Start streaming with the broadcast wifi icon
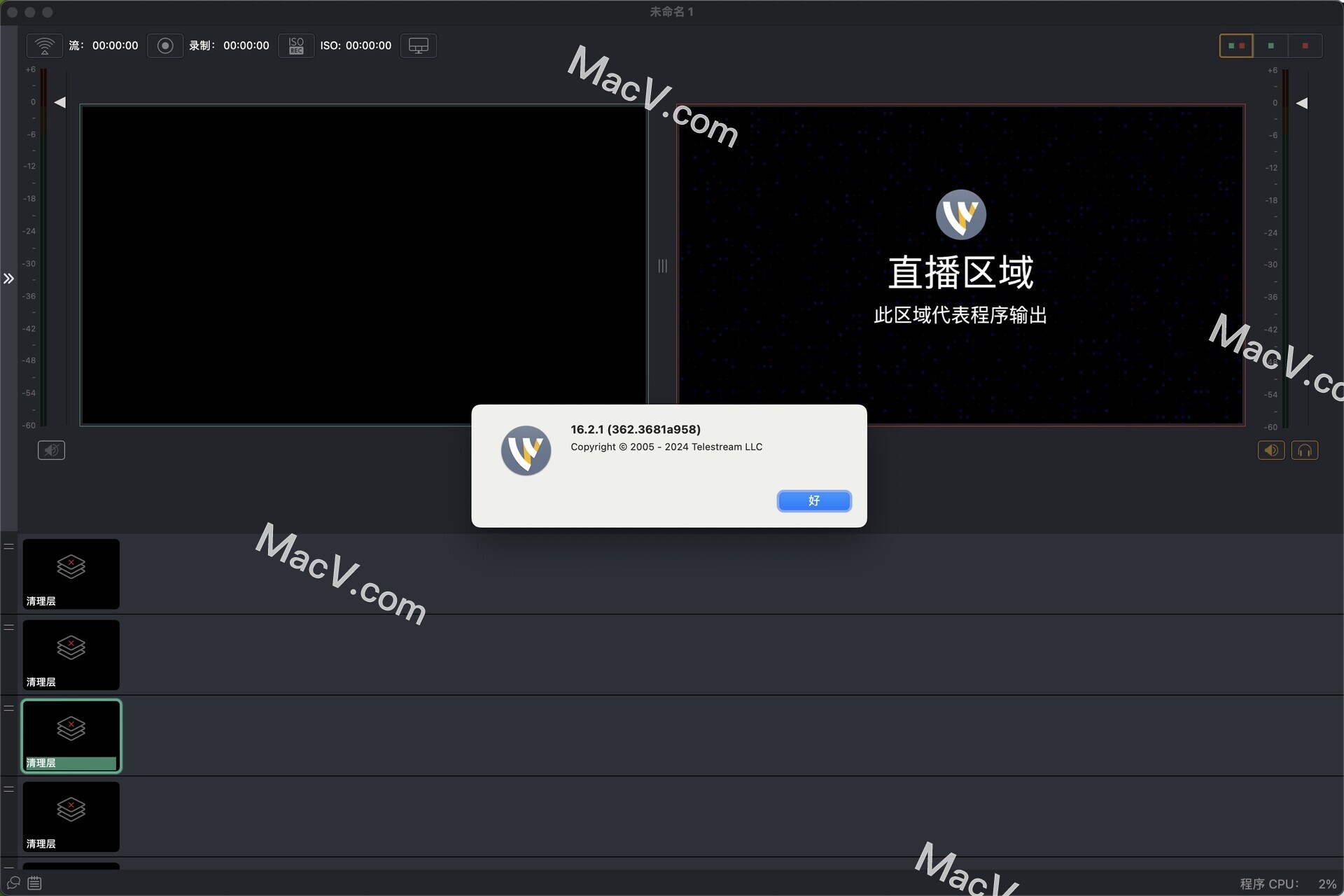Viewport: 1344px width, 896px height. [x=45, y=45]
